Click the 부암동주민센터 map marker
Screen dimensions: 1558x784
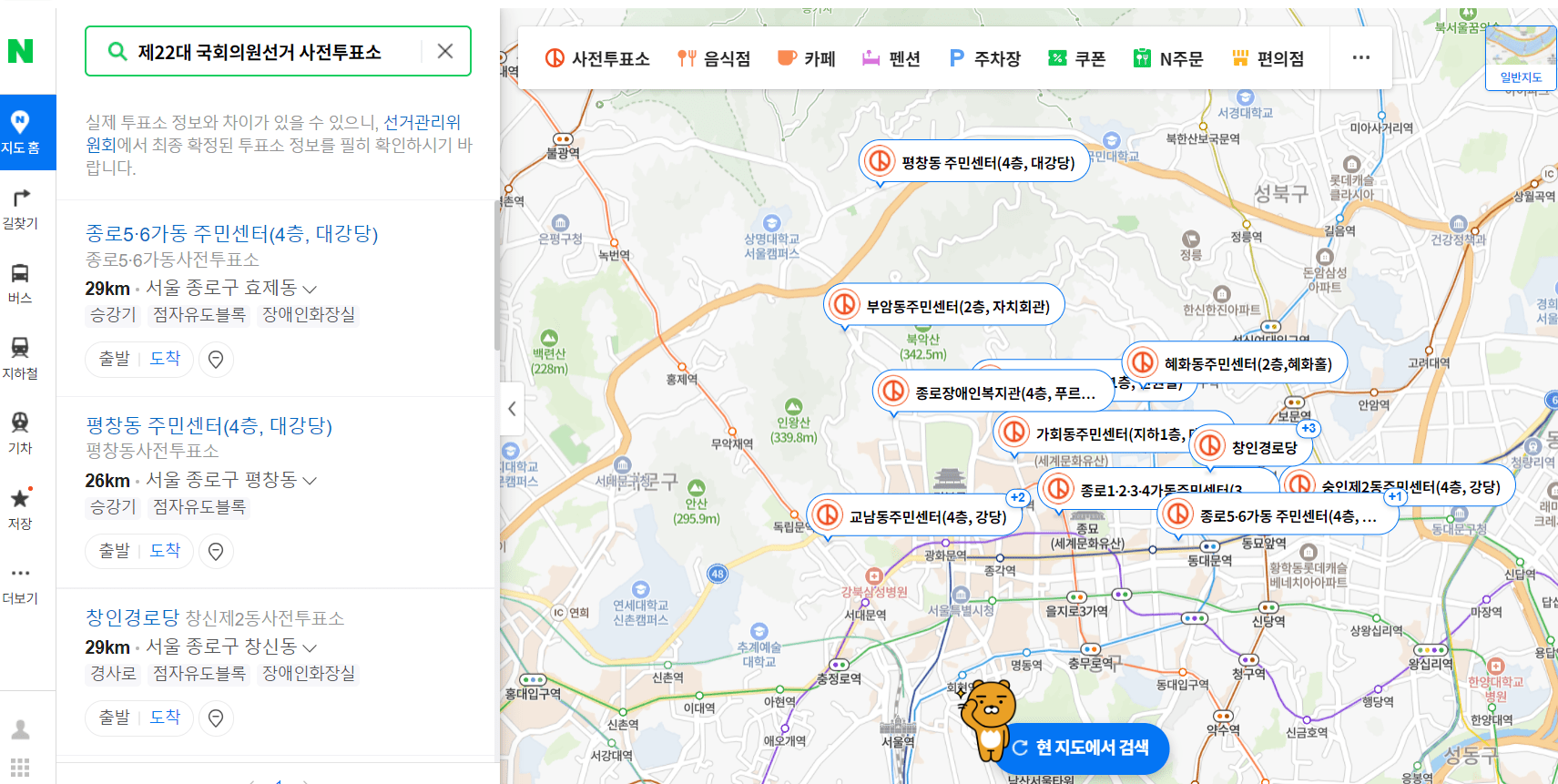point(944,306)
